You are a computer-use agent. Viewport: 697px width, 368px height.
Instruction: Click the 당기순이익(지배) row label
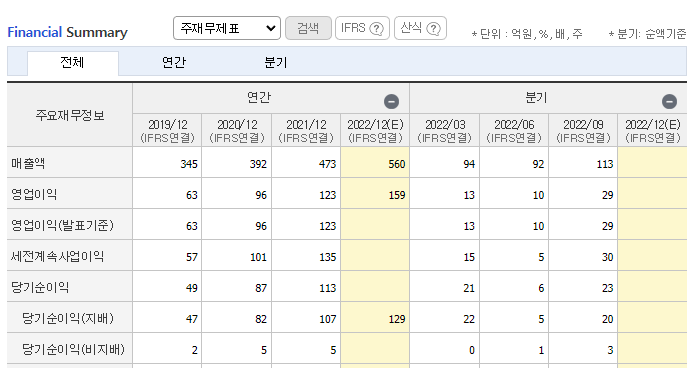[68, 318]
